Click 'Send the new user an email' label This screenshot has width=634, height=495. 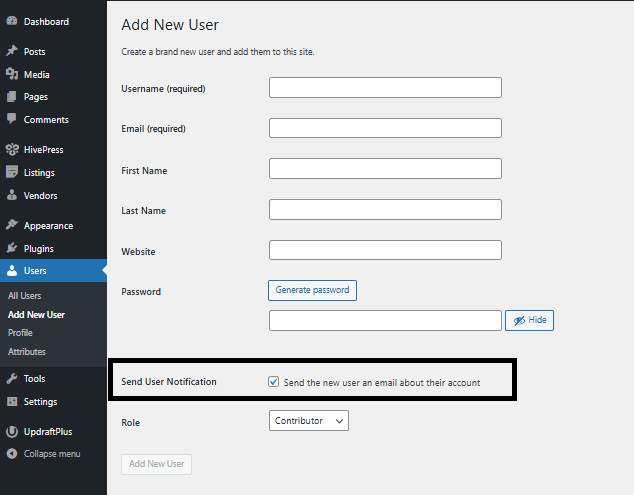(382, 383)
